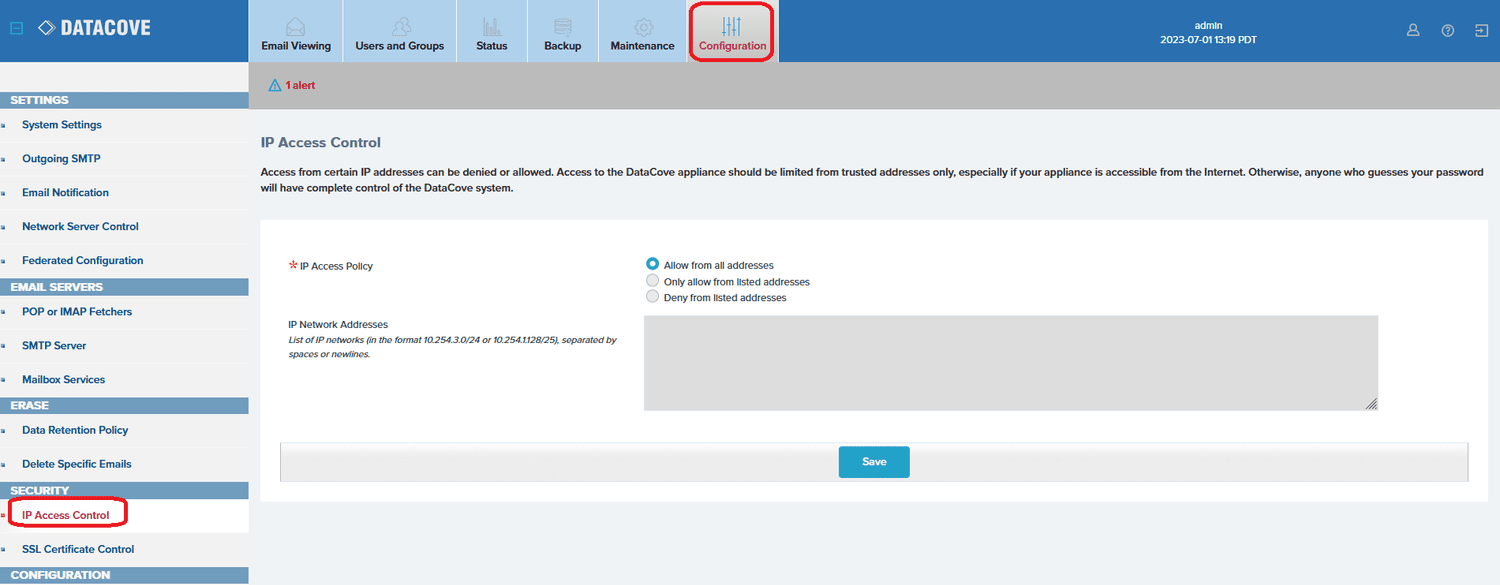Click the logout arrow icon
Screen dimensions: 1500x585
1482,30
